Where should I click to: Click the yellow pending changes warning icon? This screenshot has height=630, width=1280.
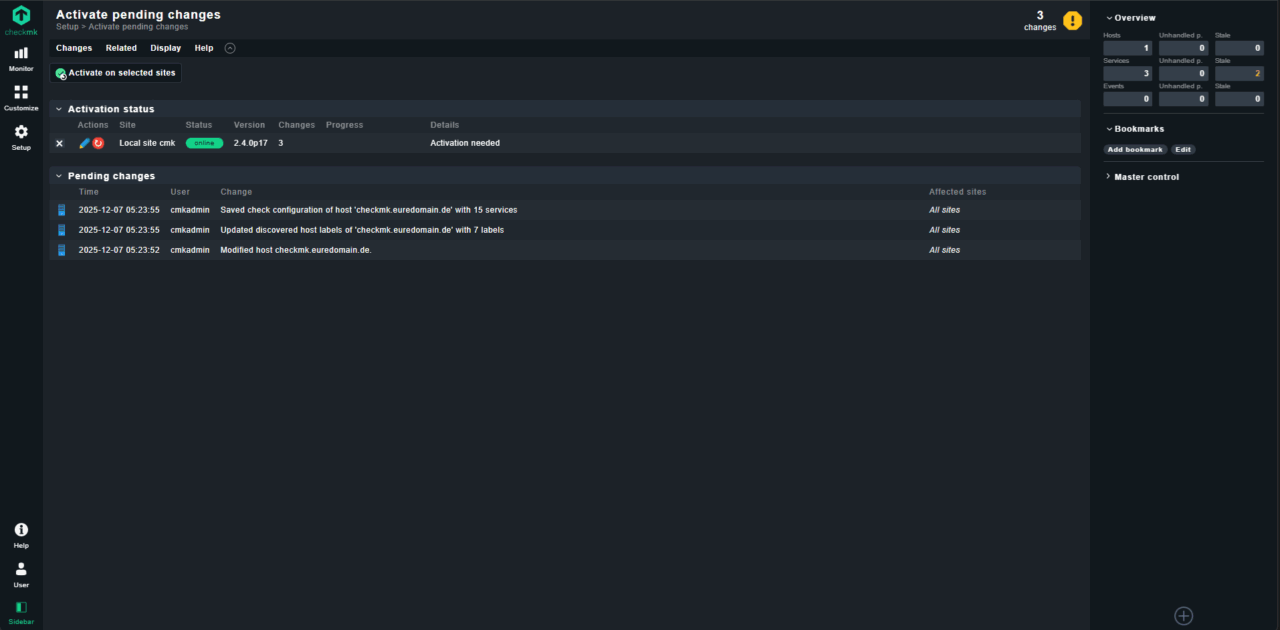pyautogui.click(x=1072, y=20)
